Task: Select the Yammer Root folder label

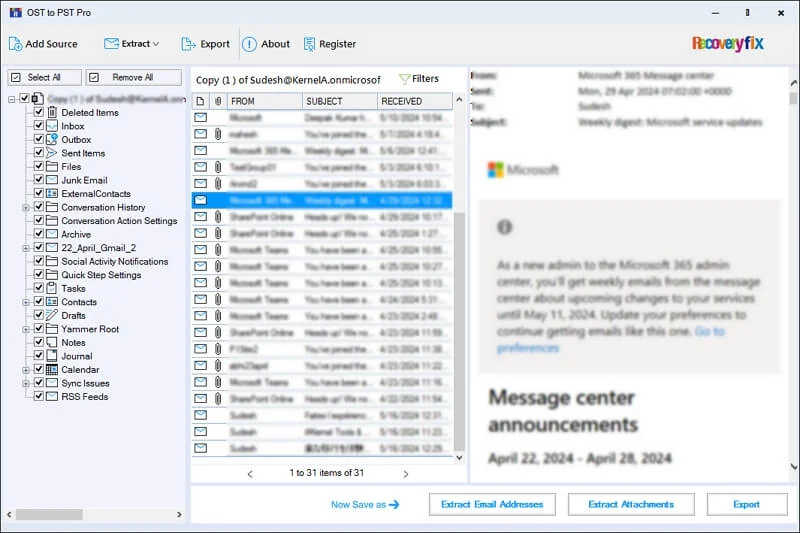Action: tap(90, 329)
